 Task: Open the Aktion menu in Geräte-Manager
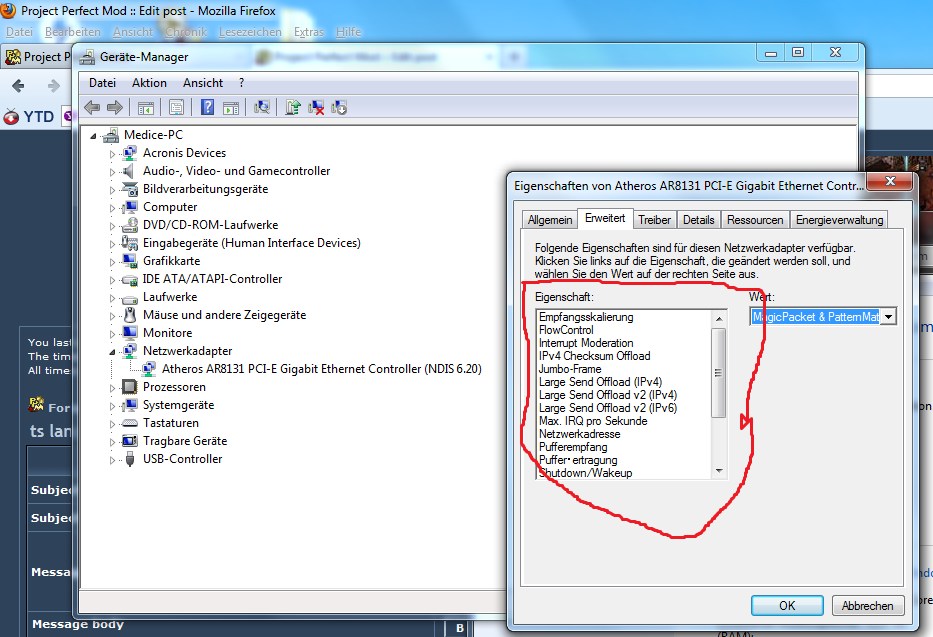tap(149, 83)
